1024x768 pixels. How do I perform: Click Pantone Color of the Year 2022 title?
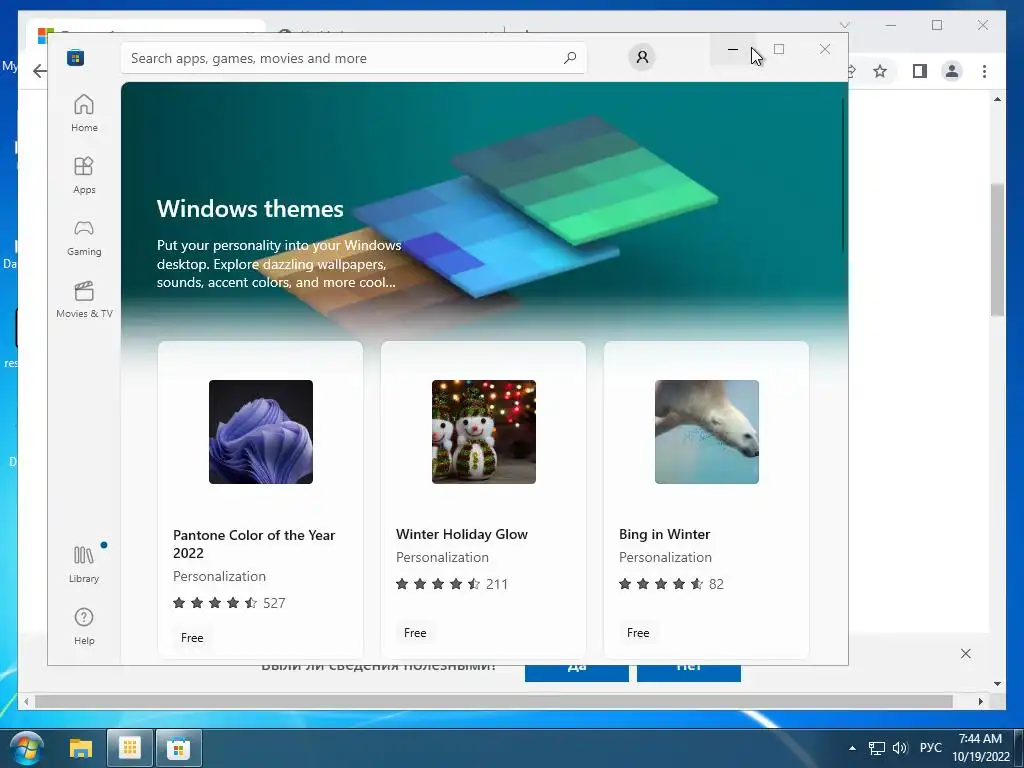pyautogui.click(x=254, y=544)
